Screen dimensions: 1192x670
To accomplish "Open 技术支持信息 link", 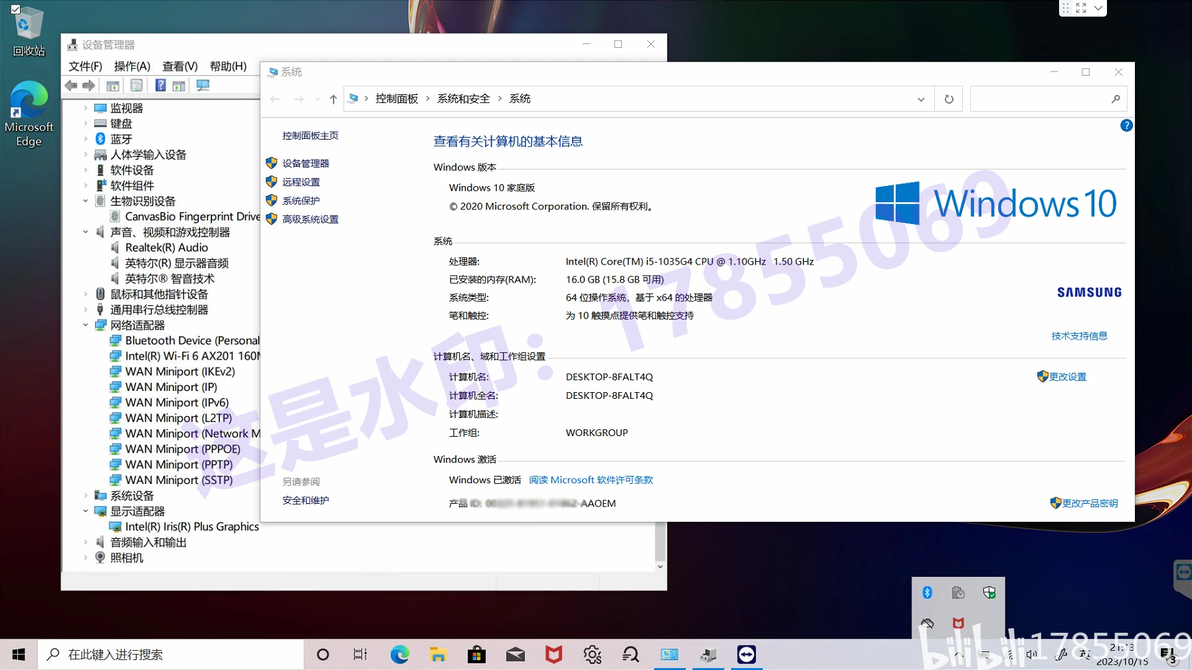I will click(1079, 335).
